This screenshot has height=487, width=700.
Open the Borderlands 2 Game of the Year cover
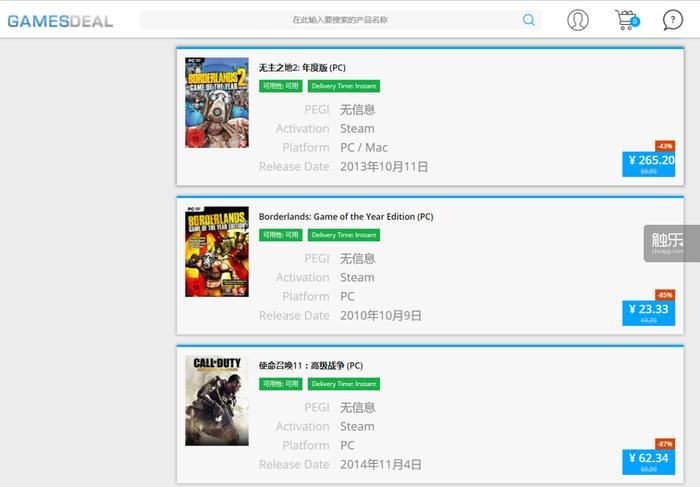click(x=217, y=103)
